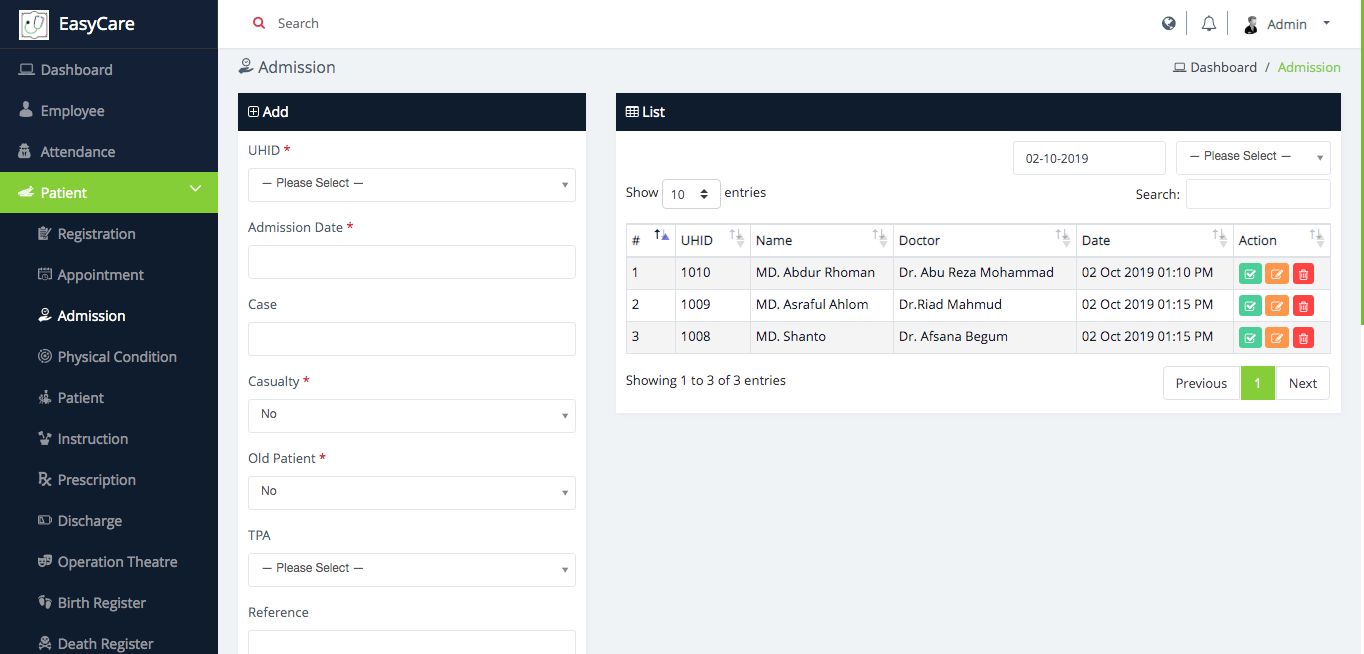Delete the MD. Shanto admission row
The image size is (1364, 654).
click(x=1303, y=337)
